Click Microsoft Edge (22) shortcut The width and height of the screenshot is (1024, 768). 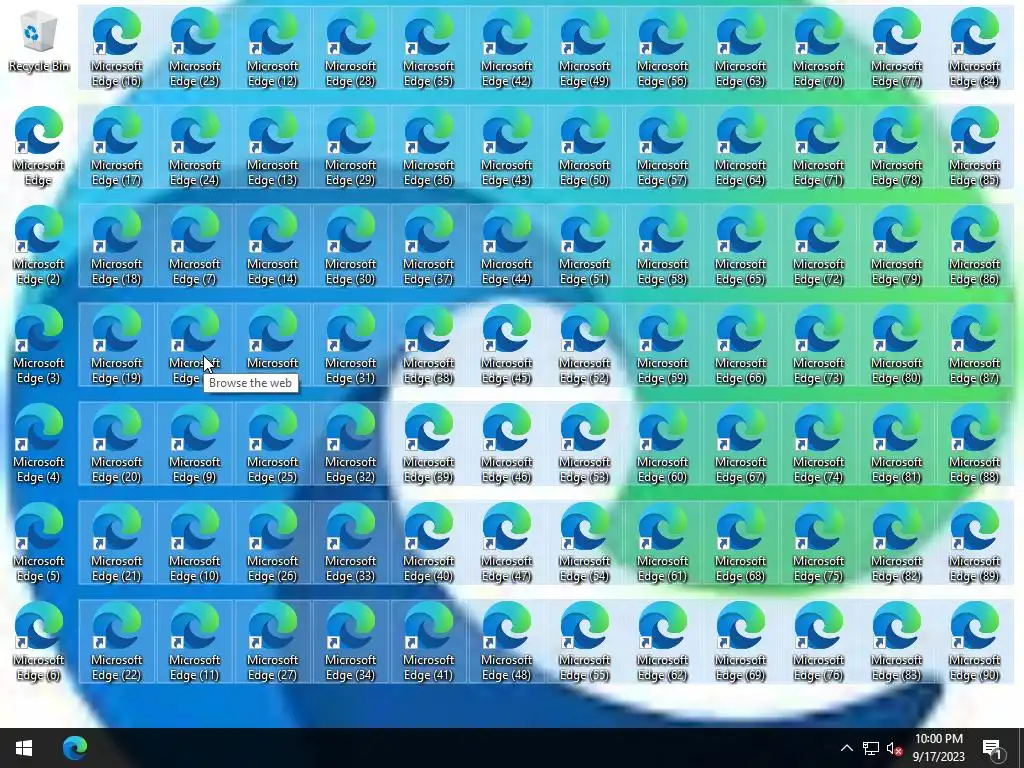(116, 642)
